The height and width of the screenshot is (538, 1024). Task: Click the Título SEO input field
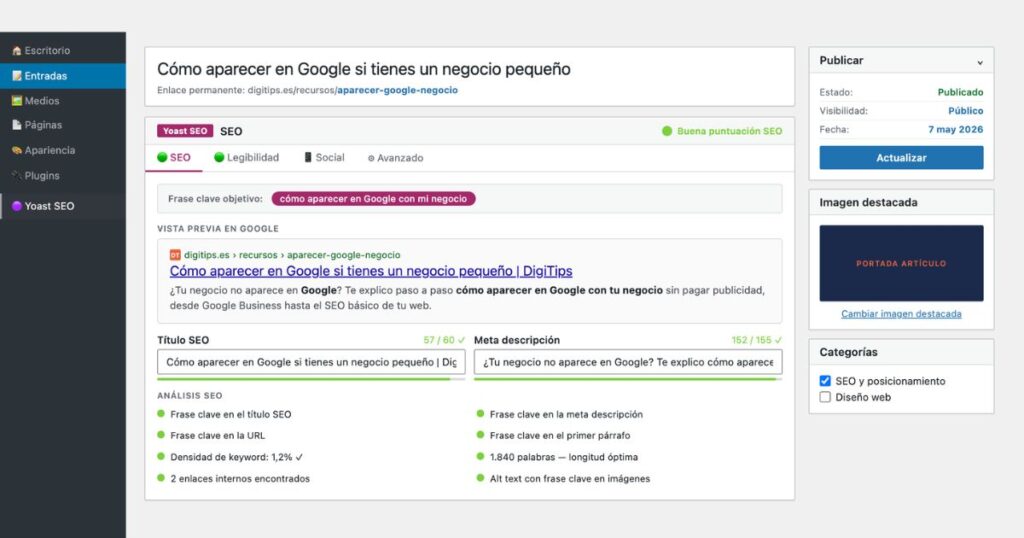311,362
